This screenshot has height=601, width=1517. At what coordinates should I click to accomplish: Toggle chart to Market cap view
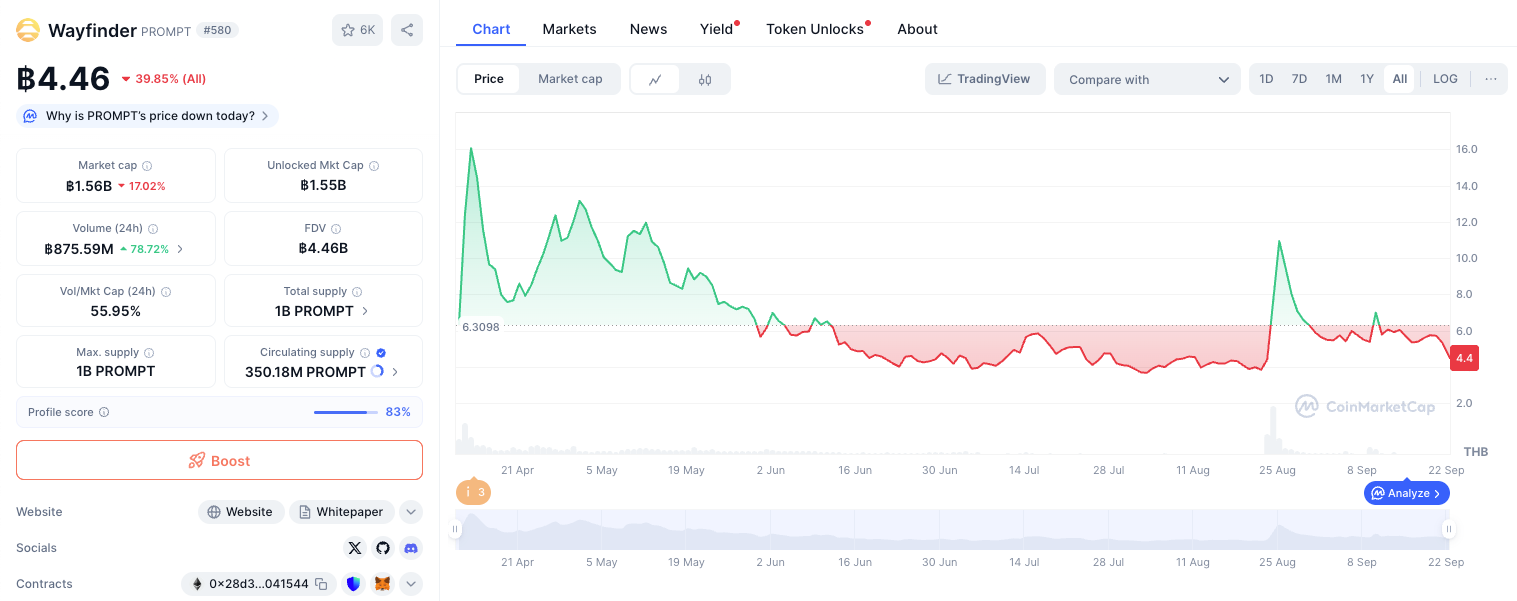570,79
